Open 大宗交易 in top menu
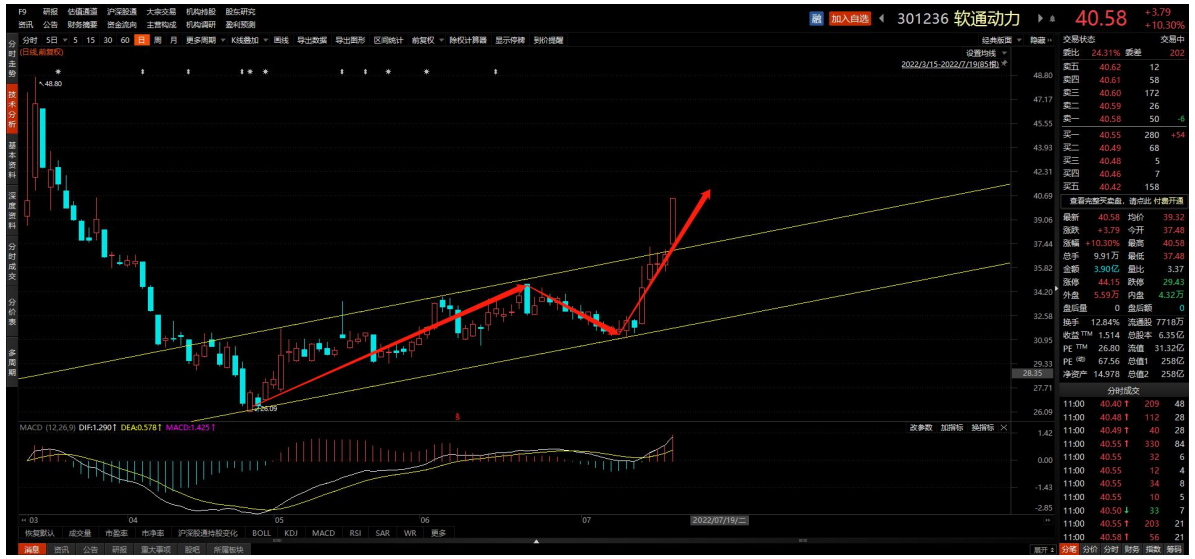Image resolution: width=1195 pixels, height=559 pixels. (161, 12)
